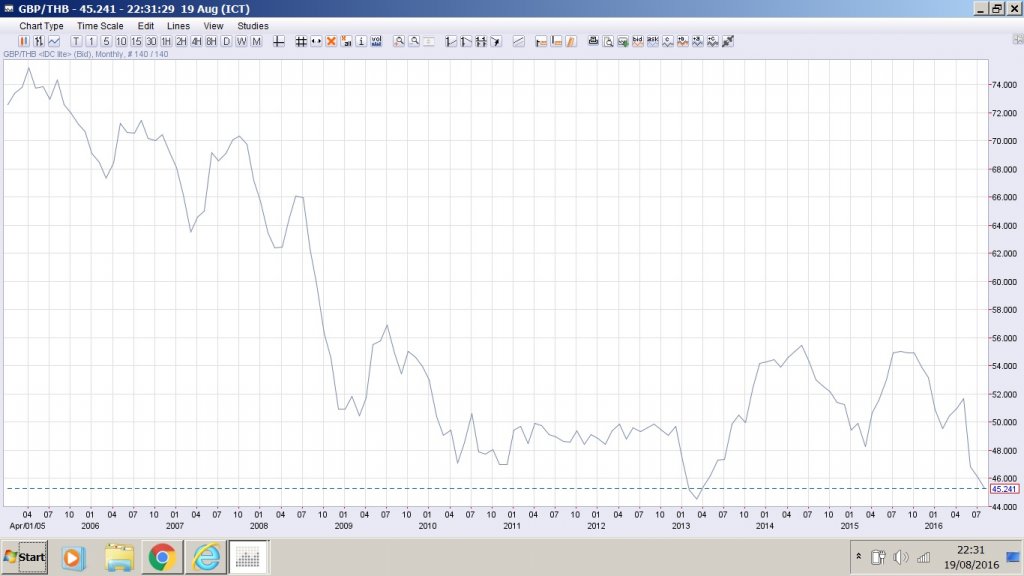Image resolution: width=1024 pixels, height=576 pixels.
Task: Activate the crosshair cursor tool
Action: coord(279,41)
